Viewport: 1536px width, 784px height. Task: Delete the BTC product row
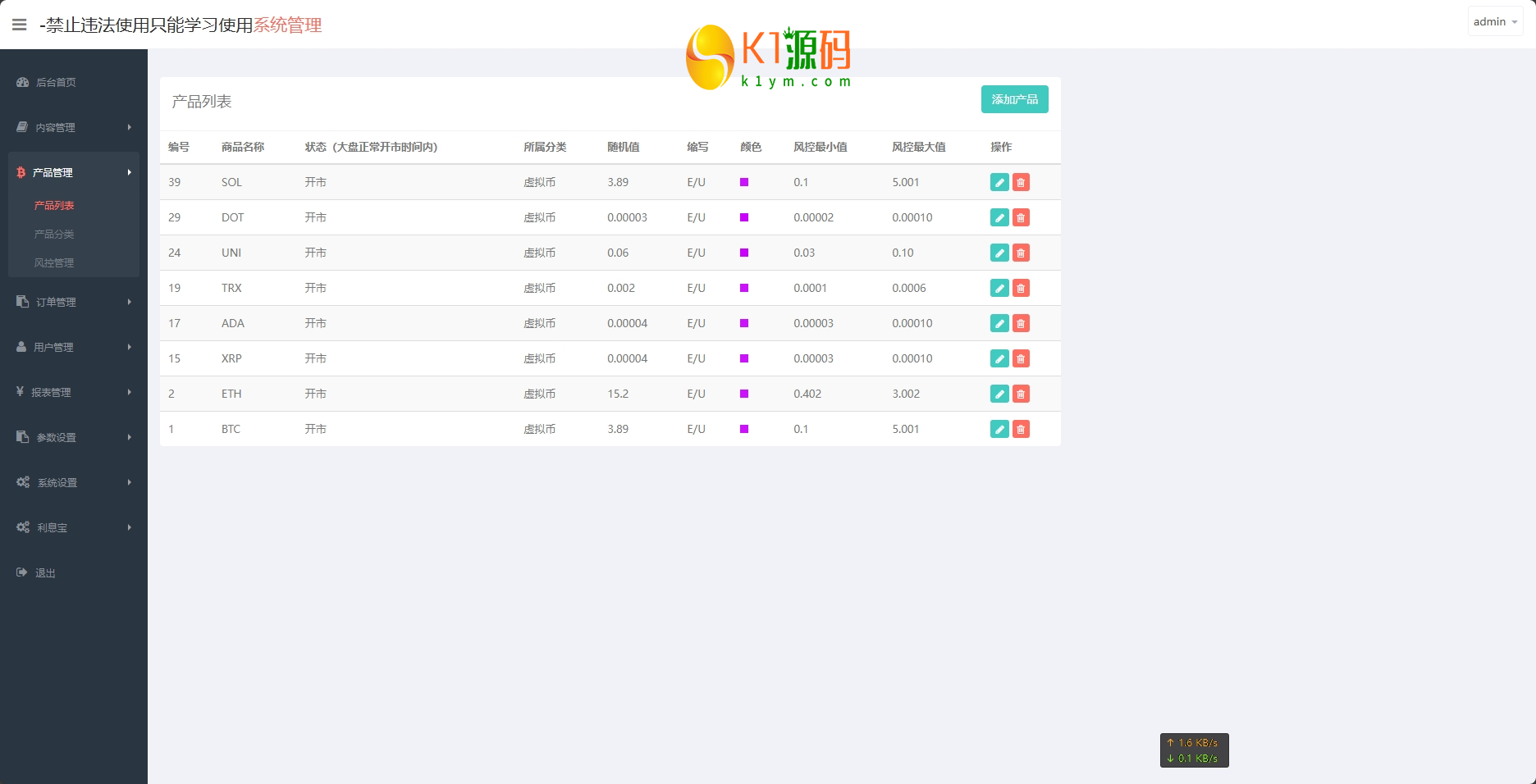pyautogui.click(x=1021, y=429)
